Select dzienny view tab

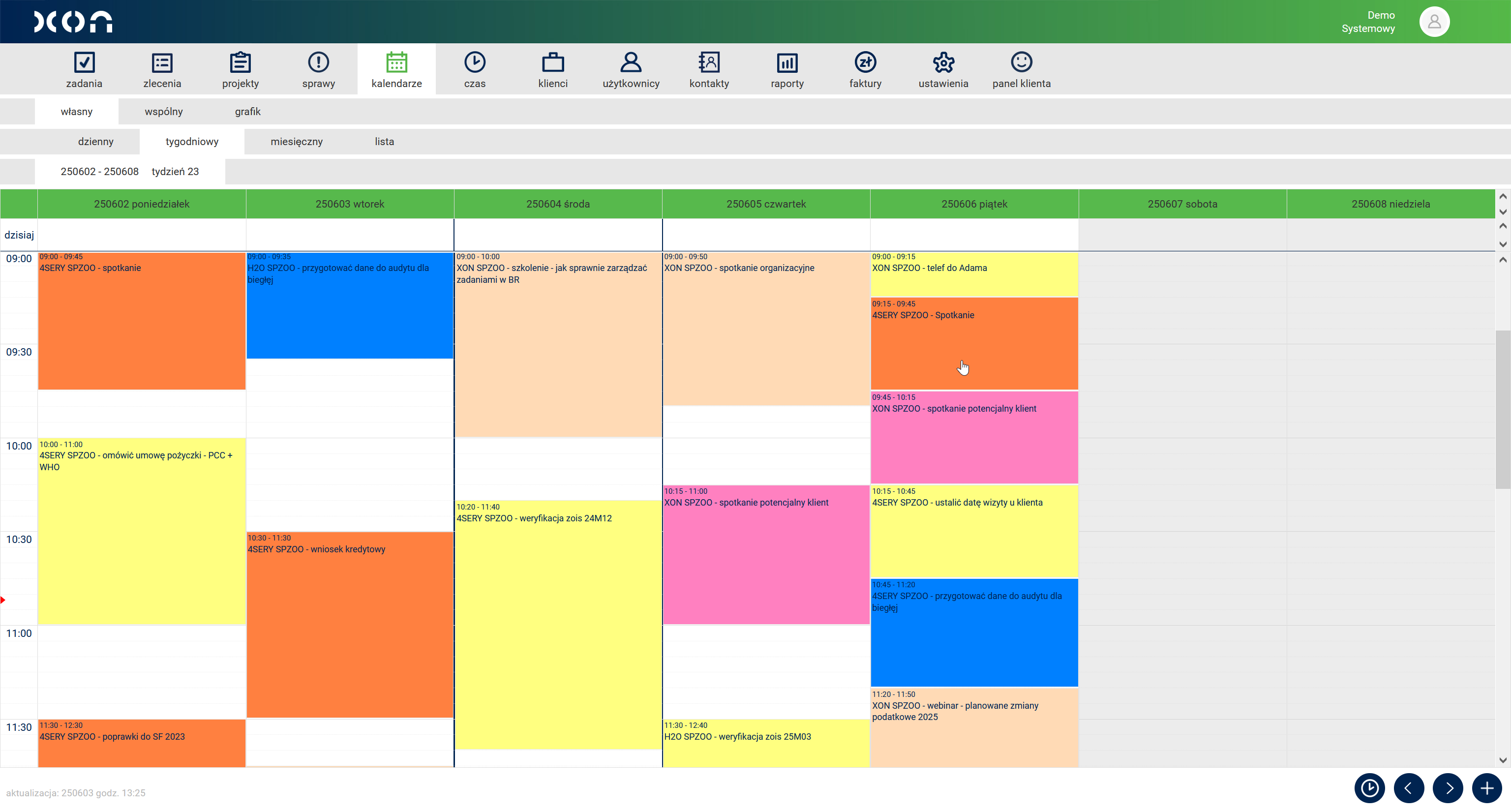click(x=95, y=141)
